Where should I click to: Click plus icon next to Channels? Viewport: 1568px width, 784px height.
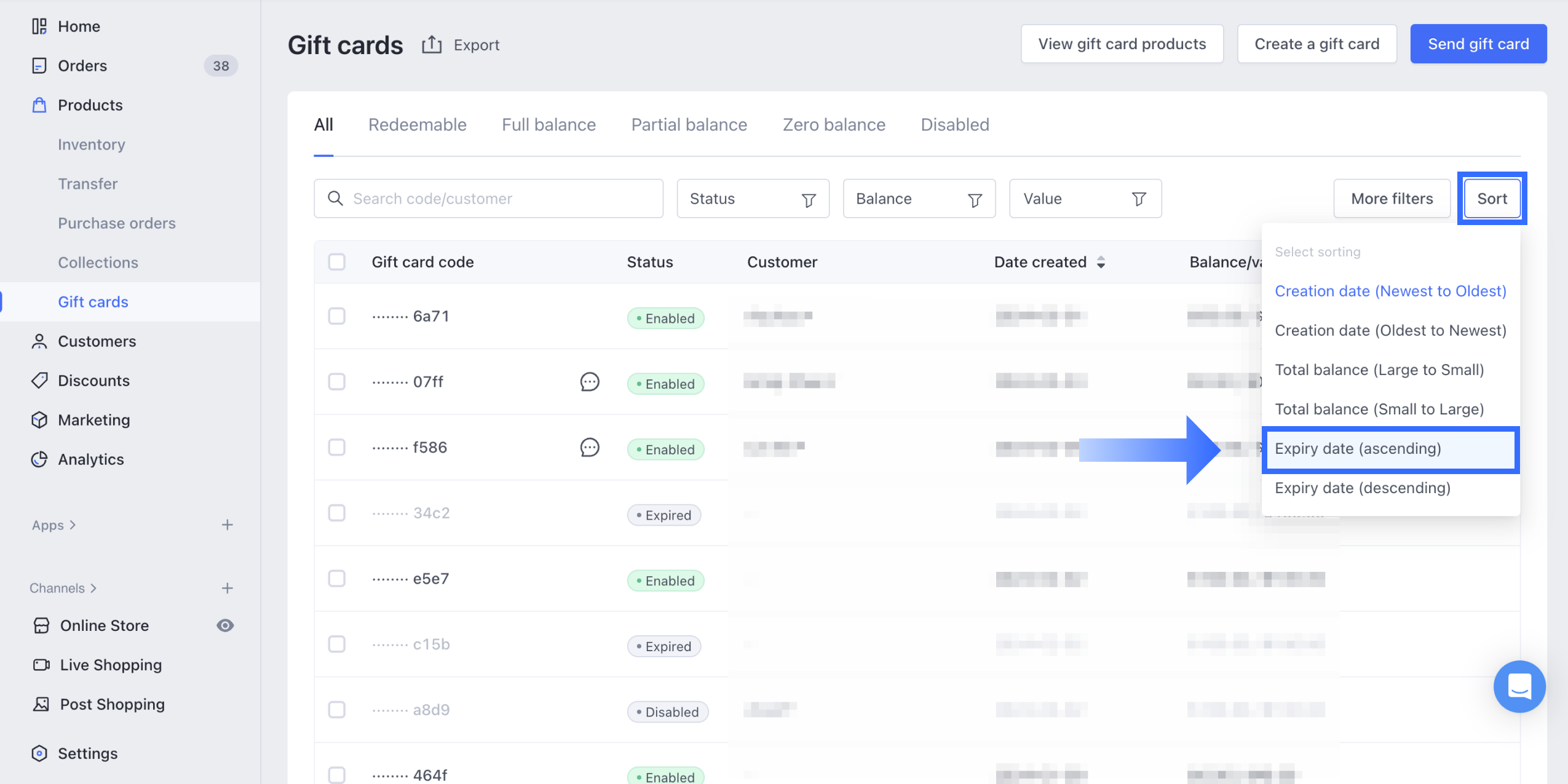[x=227, y=588]
